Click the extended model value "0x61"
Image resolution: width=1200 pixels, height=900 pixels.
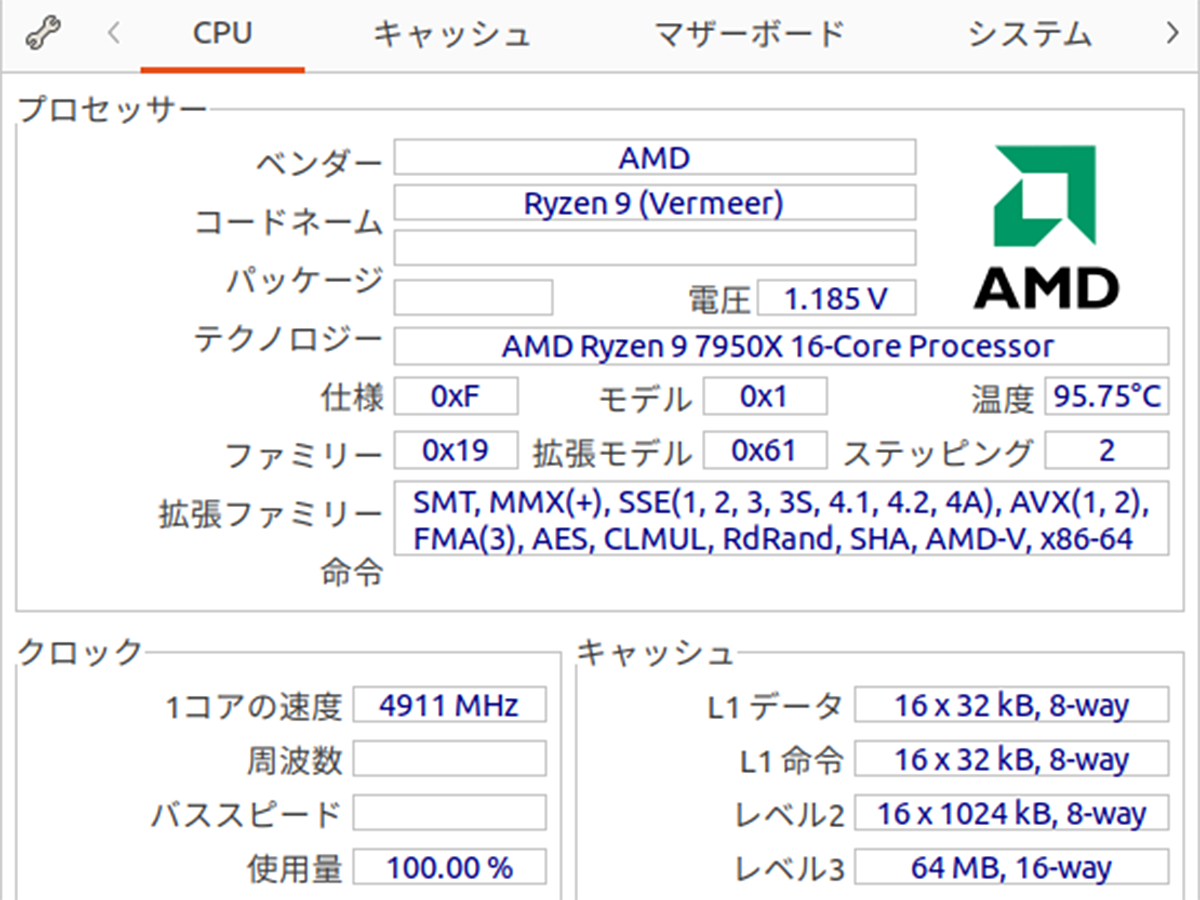tap(765, 450)
